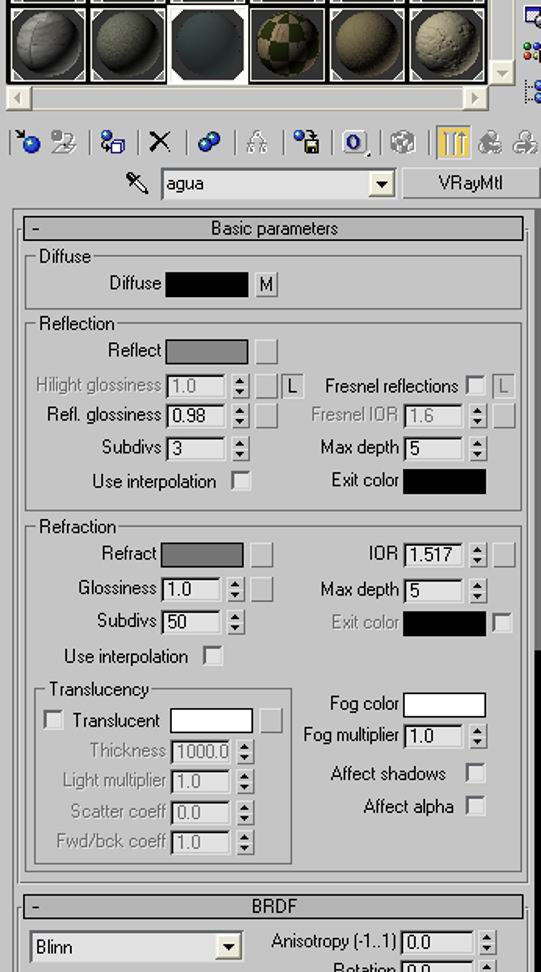
Task: Click Make Material Copy spheres icon
Action: [209, 142]
